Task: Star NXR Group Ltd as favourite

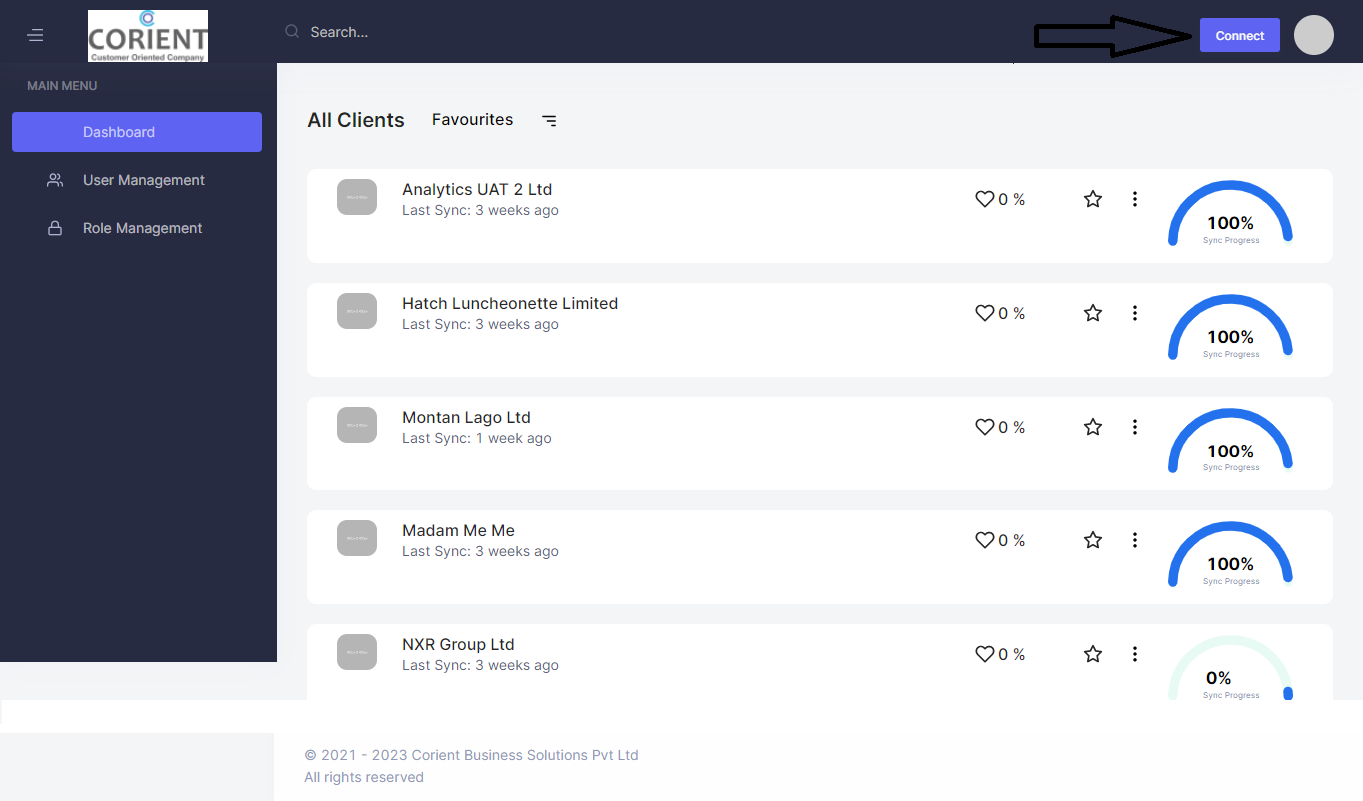Action: point(1093,654)
